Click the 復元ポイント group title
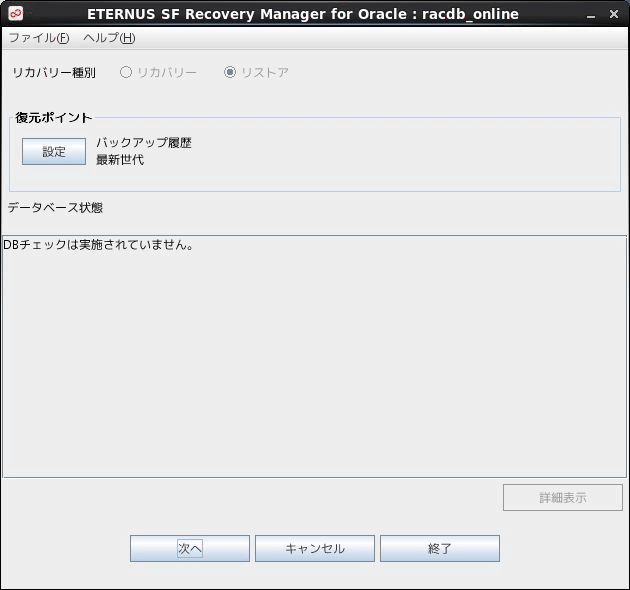Viewport: 630px width, 590px height. [53, 118]
